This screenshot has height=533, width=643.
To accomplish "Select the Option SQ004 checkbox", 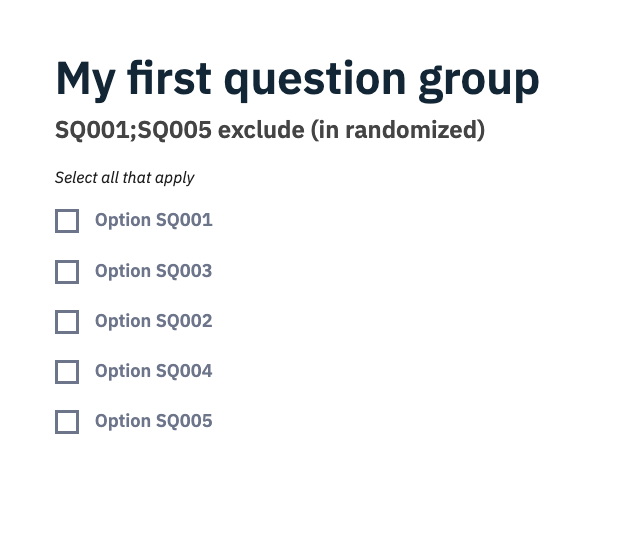I will click(x=67, y=372).
